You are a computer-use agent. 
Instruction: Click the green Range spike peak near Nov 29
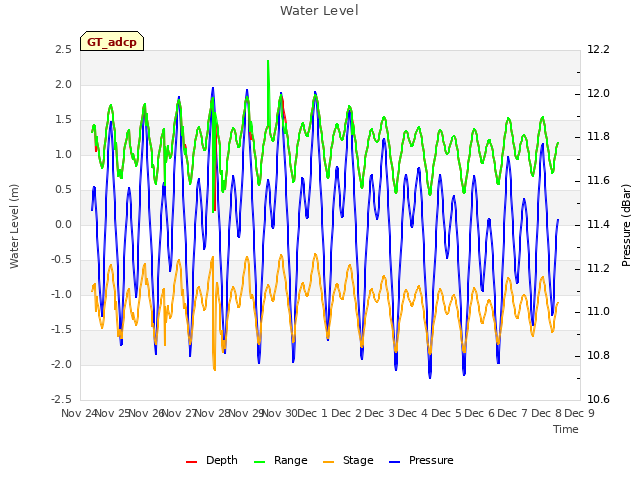click(268, 61)
